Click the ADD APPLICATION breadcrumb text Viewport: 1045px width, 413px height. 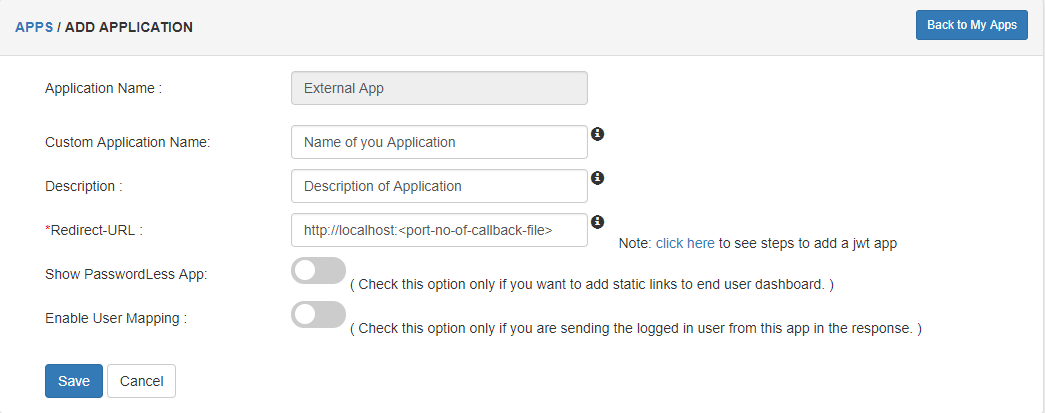click(129, 27)
